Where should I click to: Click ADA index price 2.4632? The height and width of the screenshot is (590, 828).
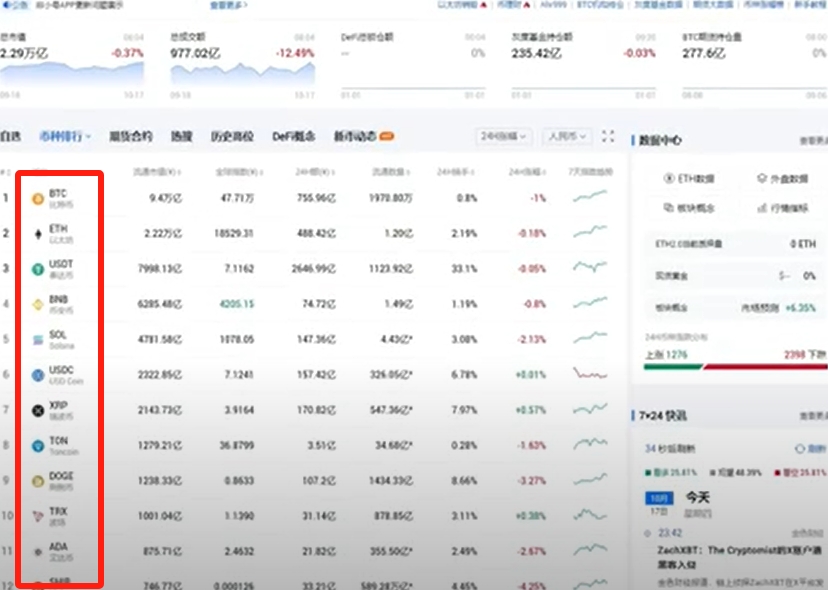tap(239, 551)
